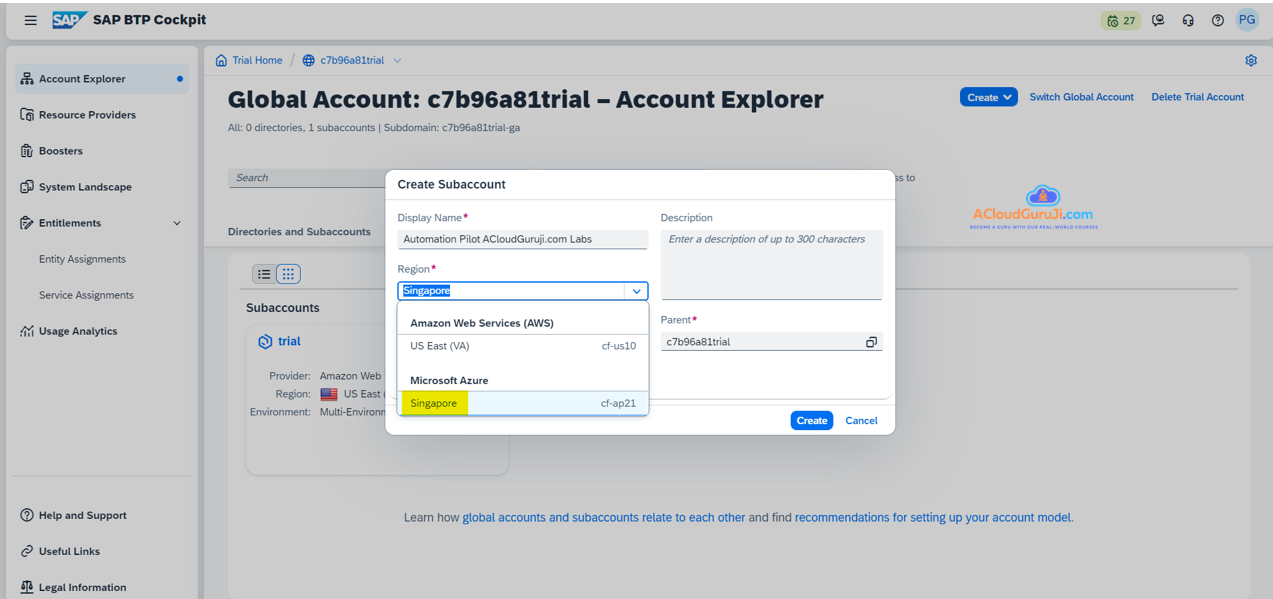Switch to list view layout
The image size is (1273, 599).
[x=264, y=274]
